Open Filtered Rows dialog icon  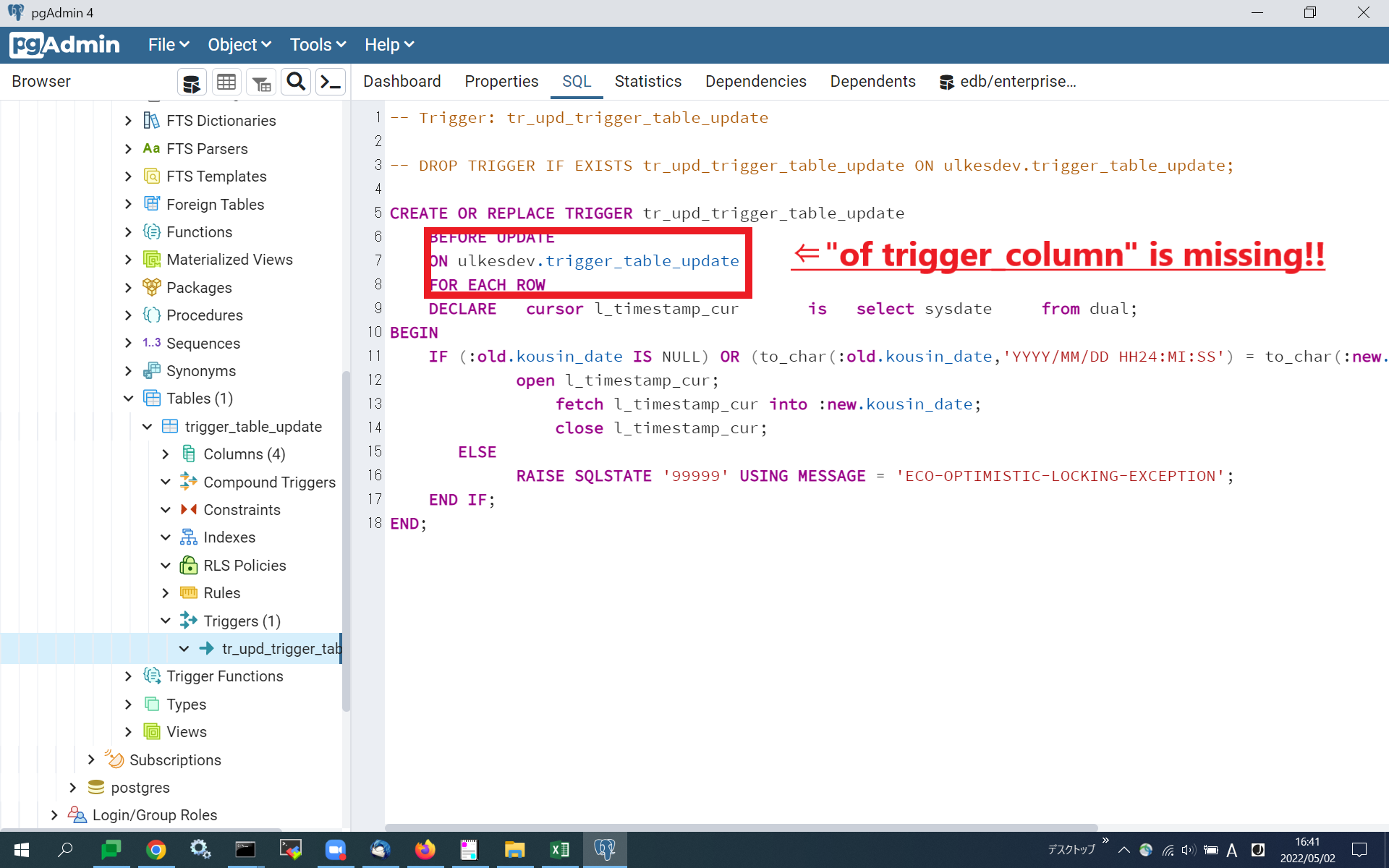(260, 81)
